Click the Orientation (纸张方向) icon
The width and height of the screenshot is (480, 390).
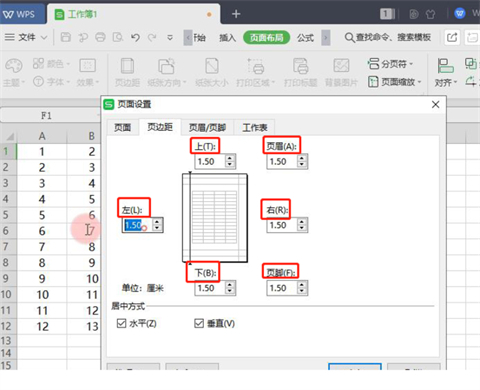pyautogui.click(x=166, y=66)
